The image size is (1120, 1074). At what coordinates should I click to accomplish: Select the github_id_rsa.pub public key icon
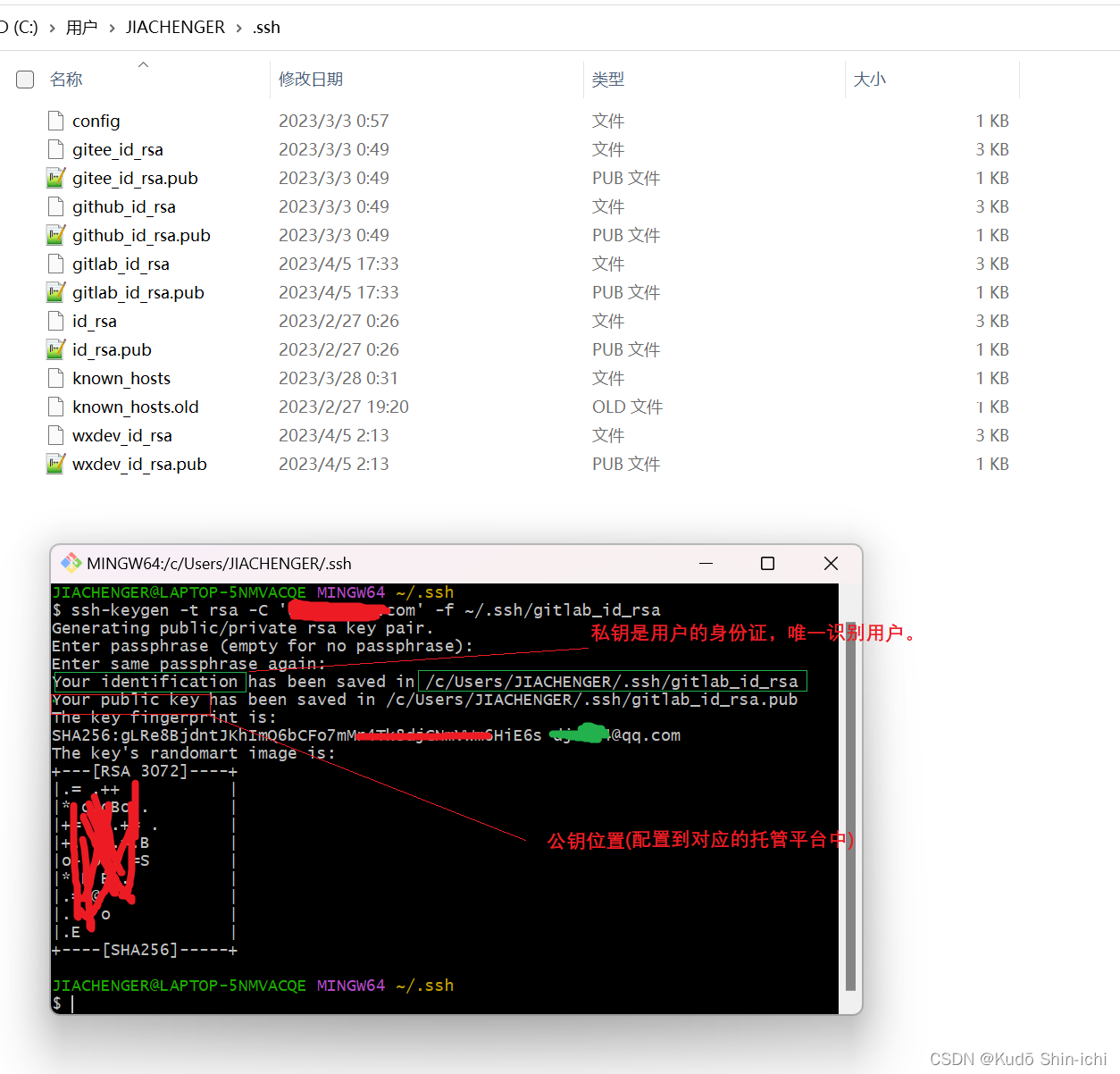(x=55, y=235)
